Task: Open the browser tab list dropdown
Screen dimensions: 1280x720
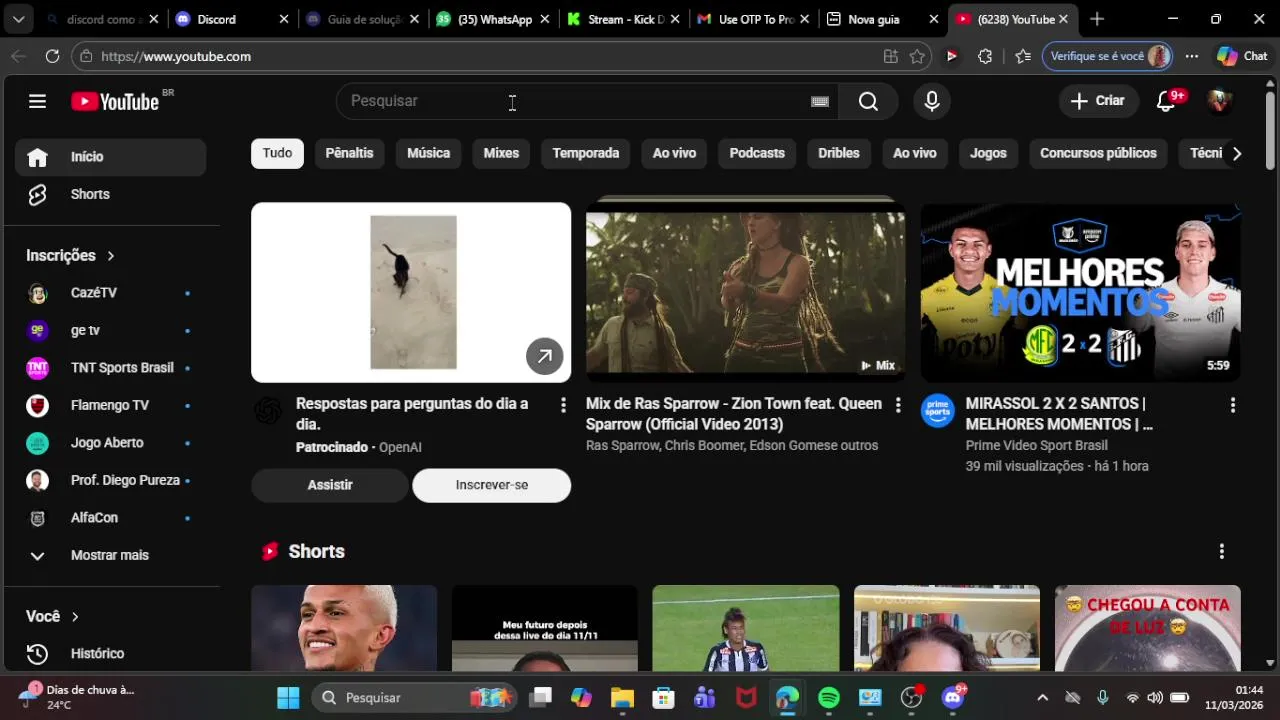Action: 18,19
